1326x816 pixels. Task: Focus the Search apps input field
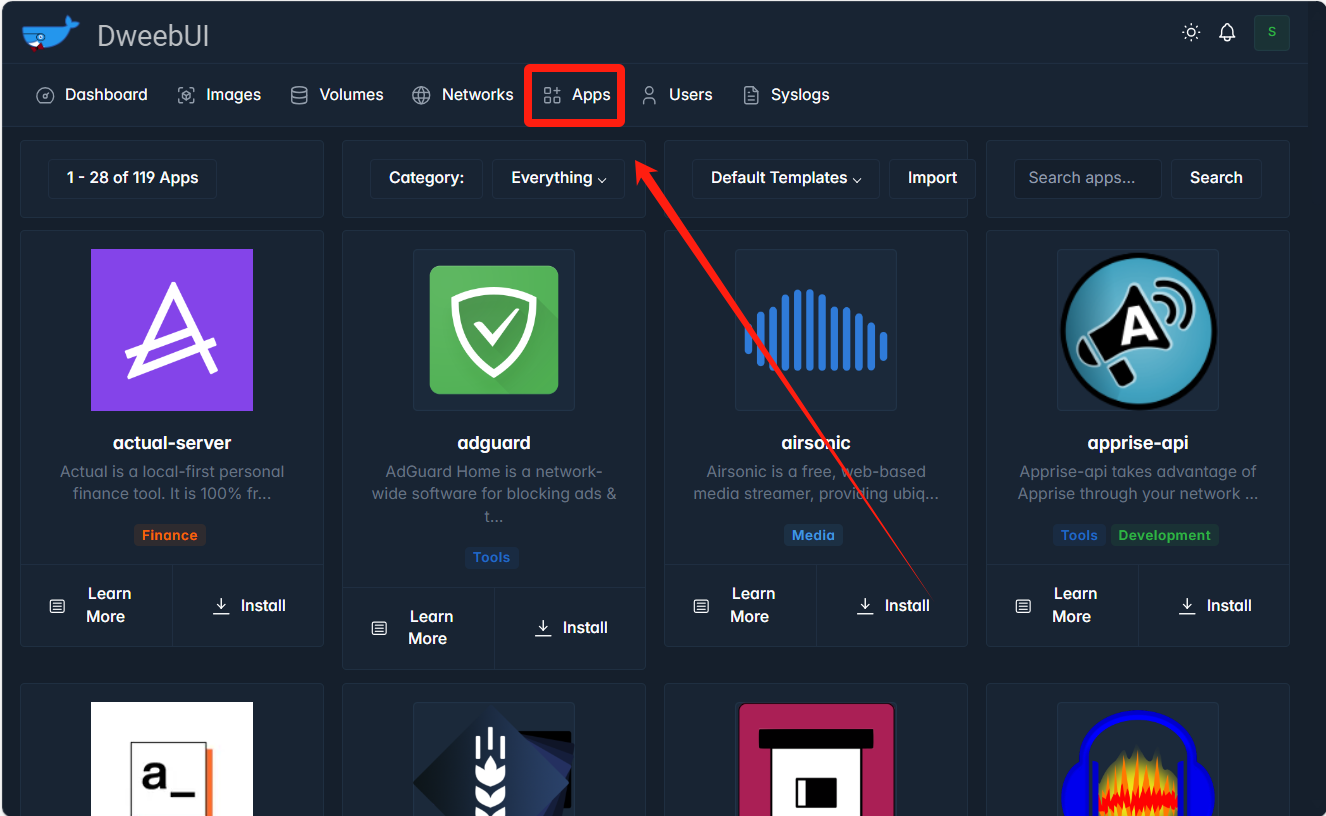tap(1087, 178)
